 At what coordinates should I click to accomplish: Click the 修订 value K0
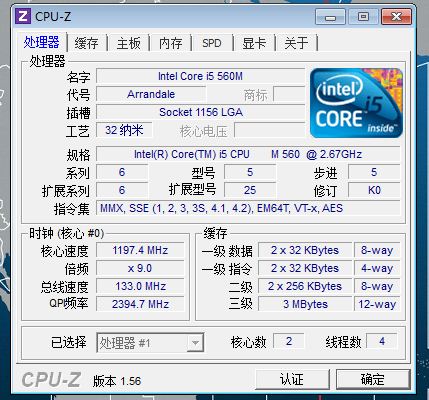click(x=374, y=190)
